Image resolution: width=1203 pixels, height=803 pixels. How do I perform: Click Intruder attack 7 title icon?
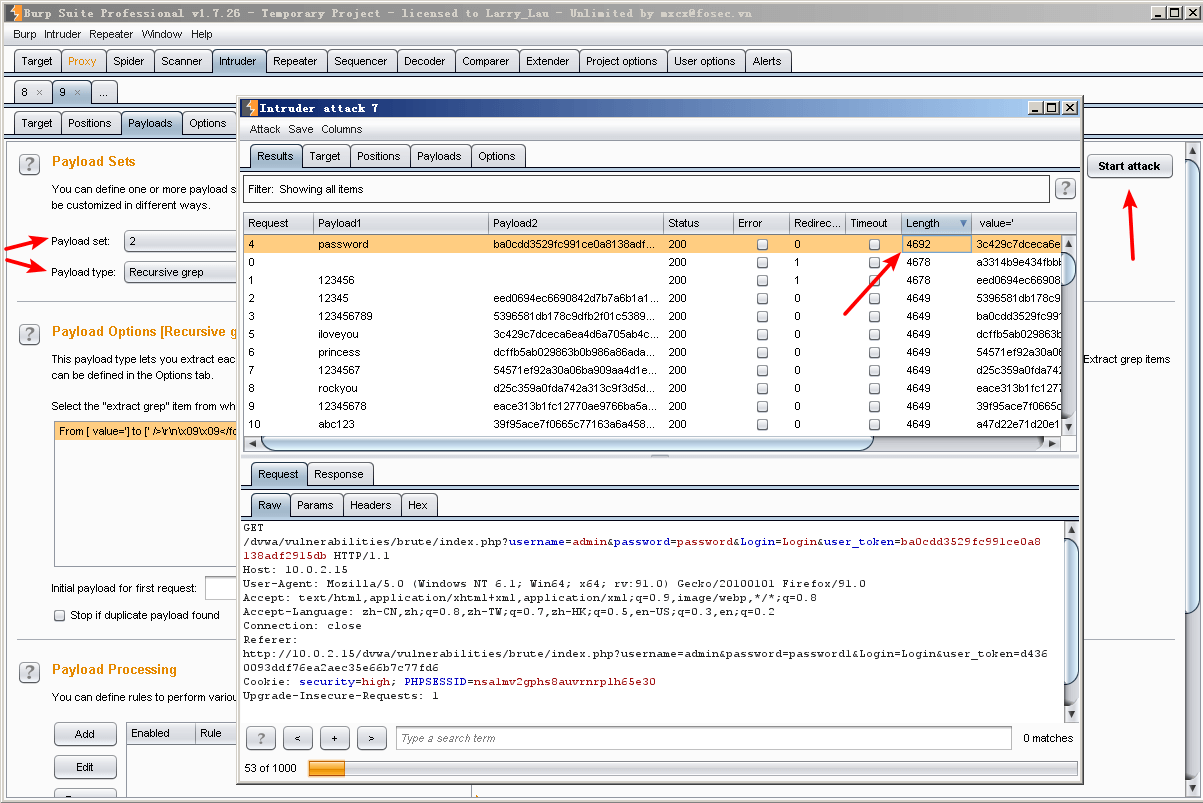(250, 107)
